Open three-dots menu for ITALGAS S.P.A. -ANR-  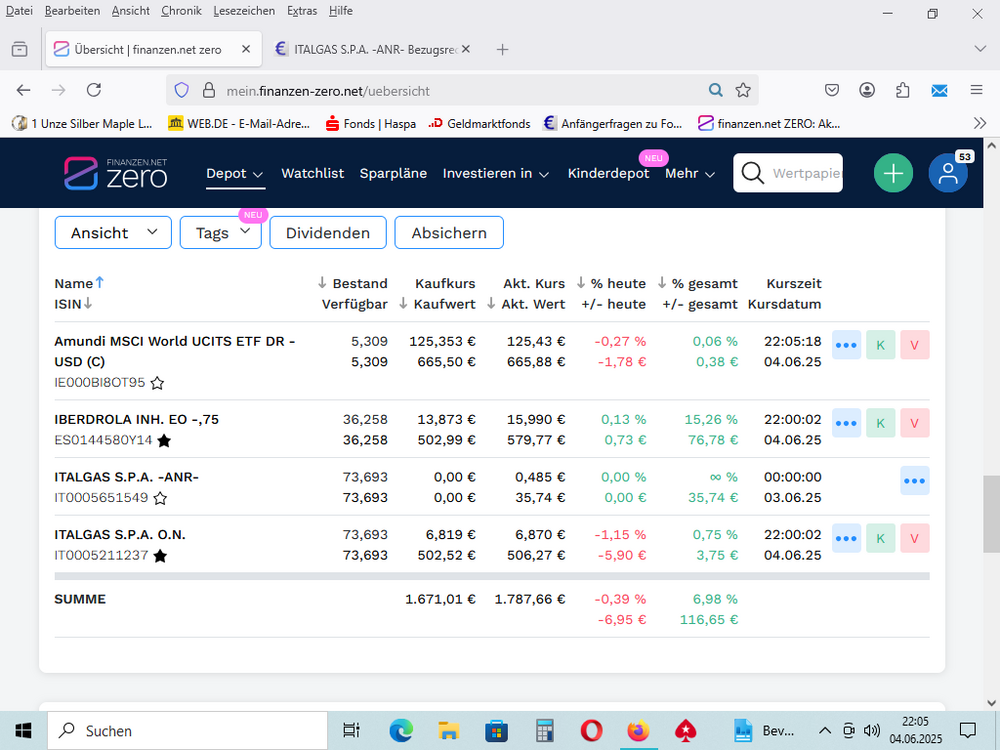[914, 481]
